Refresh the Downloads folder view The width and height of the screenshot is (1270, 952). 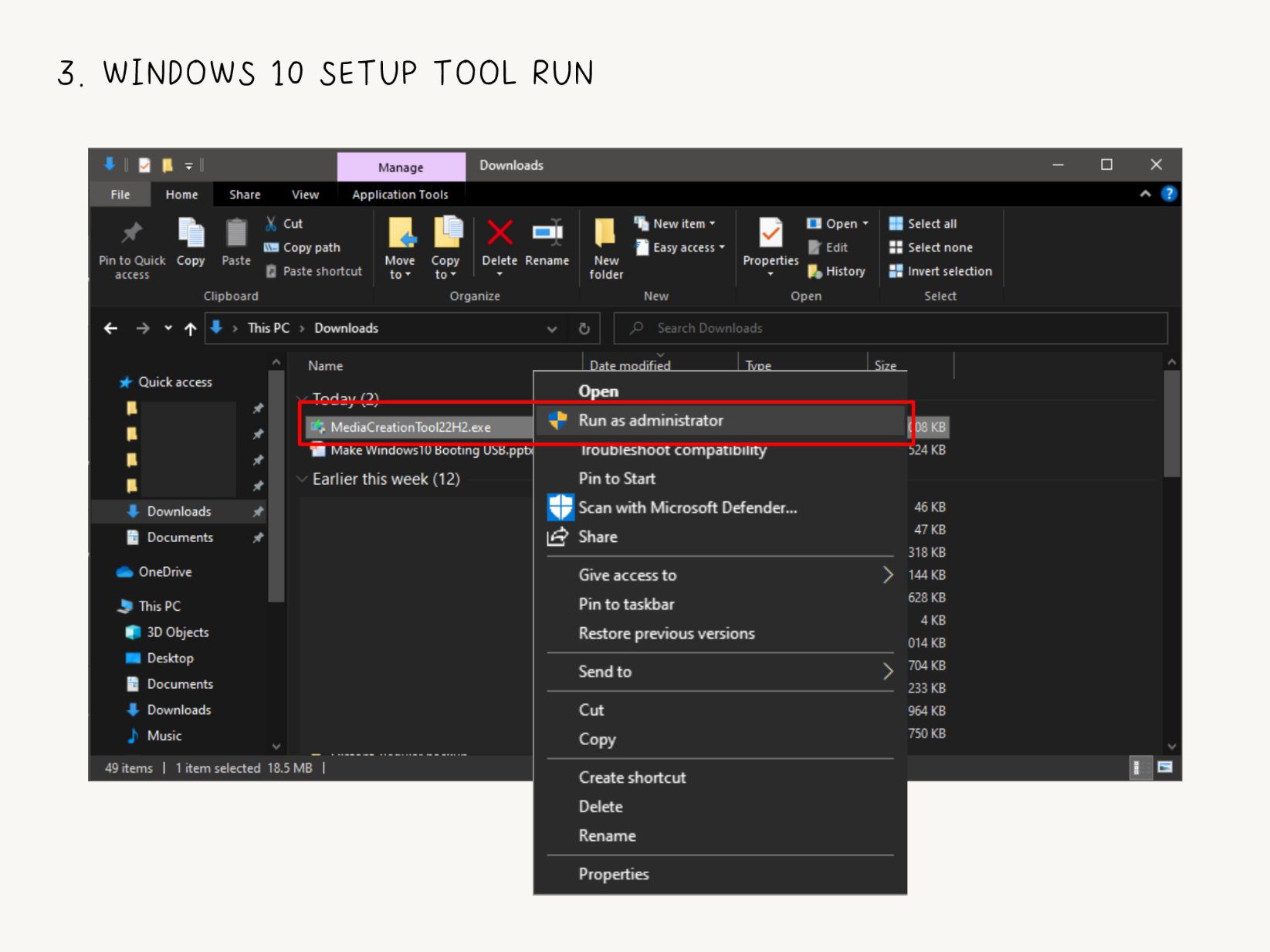click(x=584, y=328)
